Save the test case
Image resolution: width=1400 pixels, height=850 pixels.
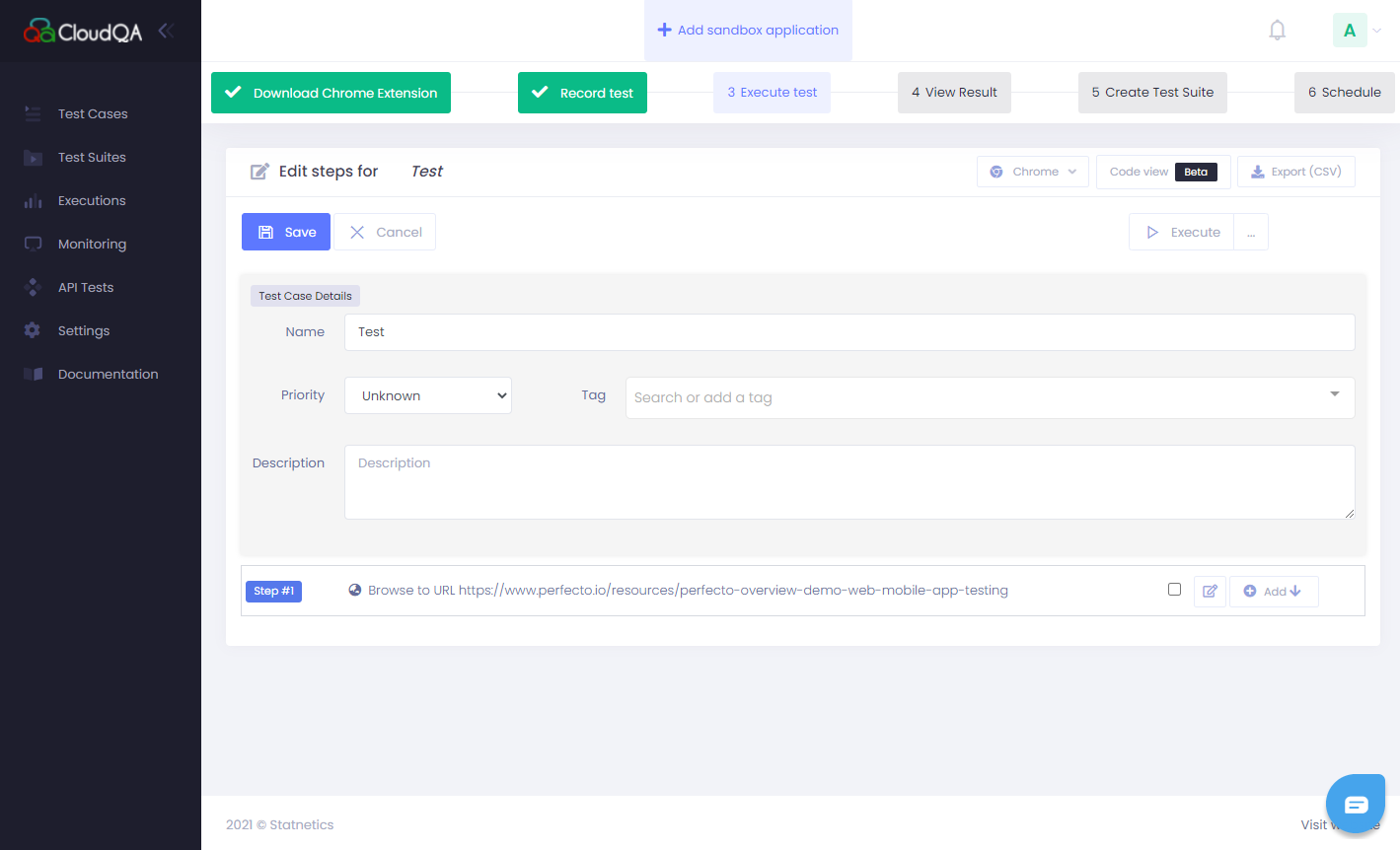286,232
